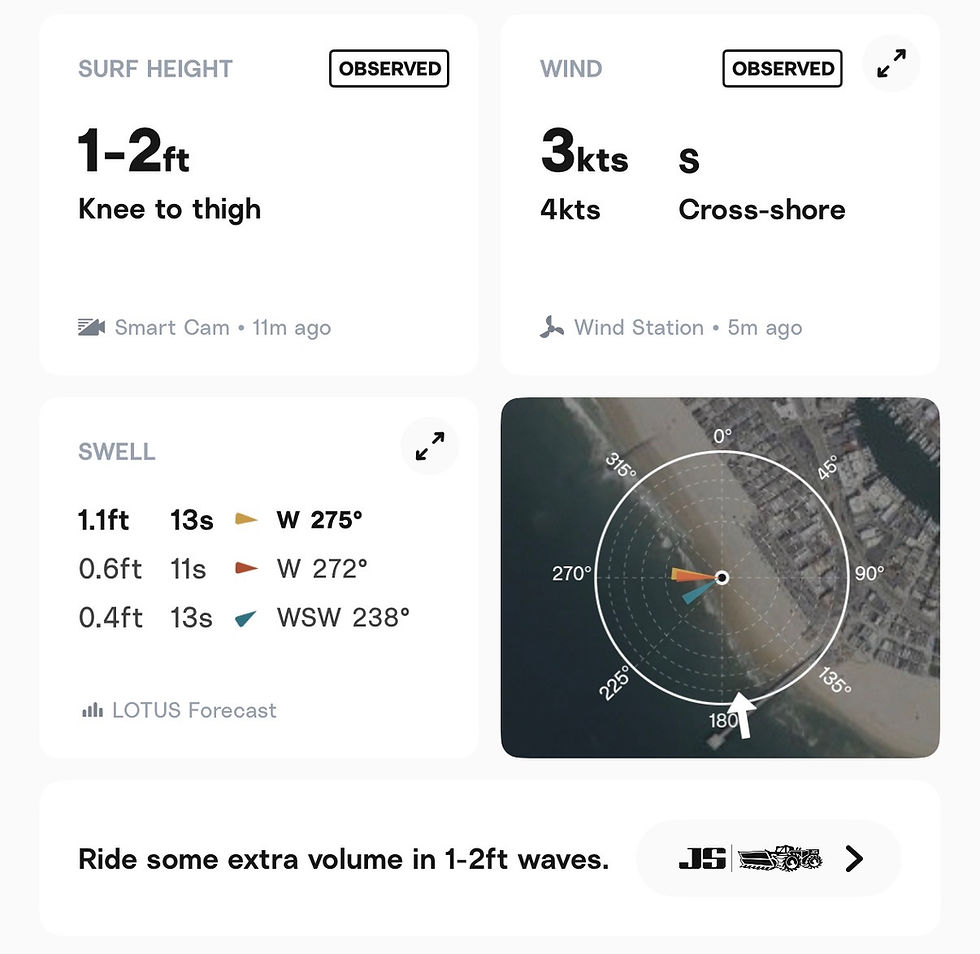Click the bulldozer logo icon
This screenshot has width=980, height=954.
point(779,858)
